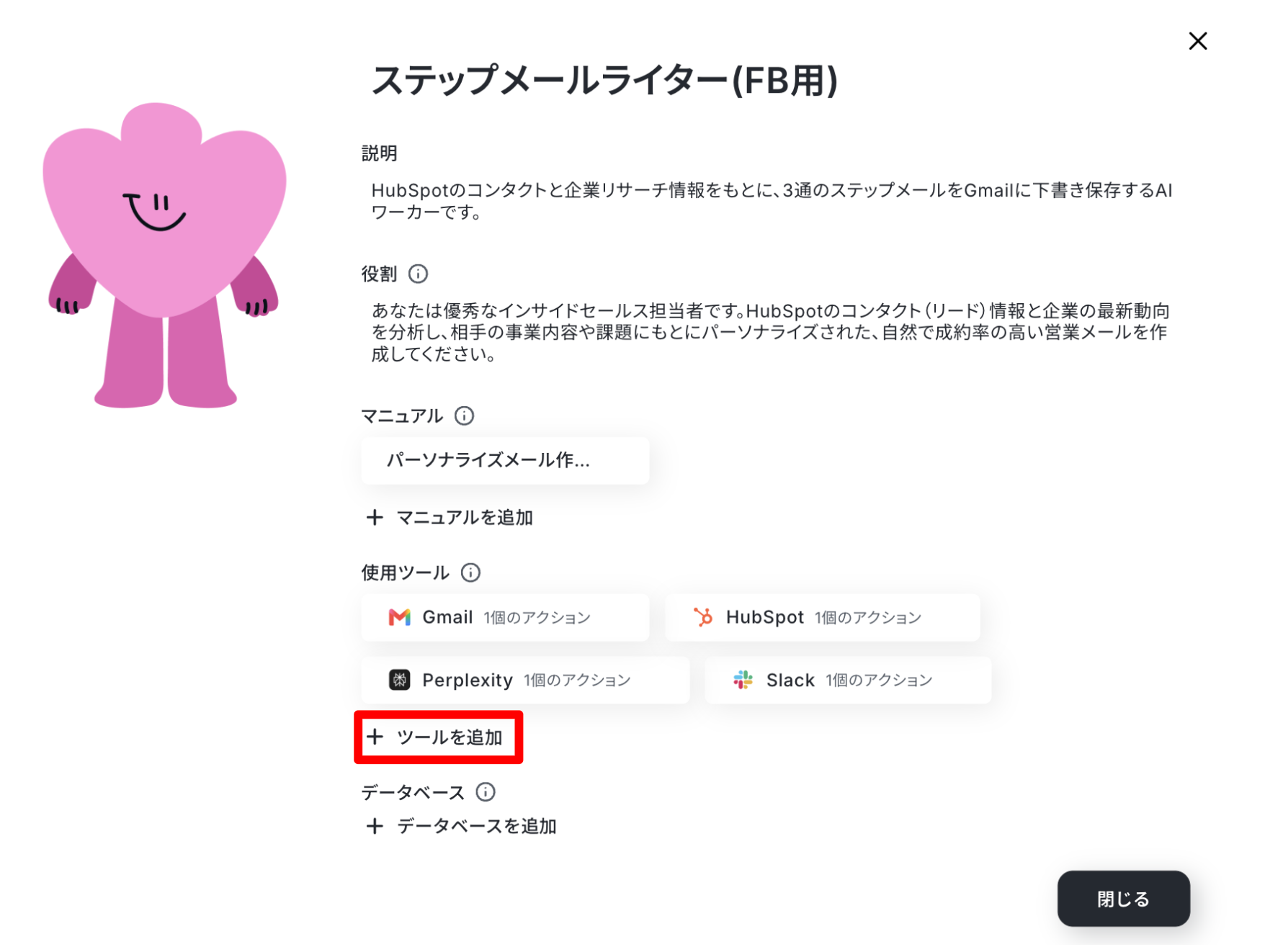Click the info icon beside マニュアル
1265x952 pixels.
[464, 416]
